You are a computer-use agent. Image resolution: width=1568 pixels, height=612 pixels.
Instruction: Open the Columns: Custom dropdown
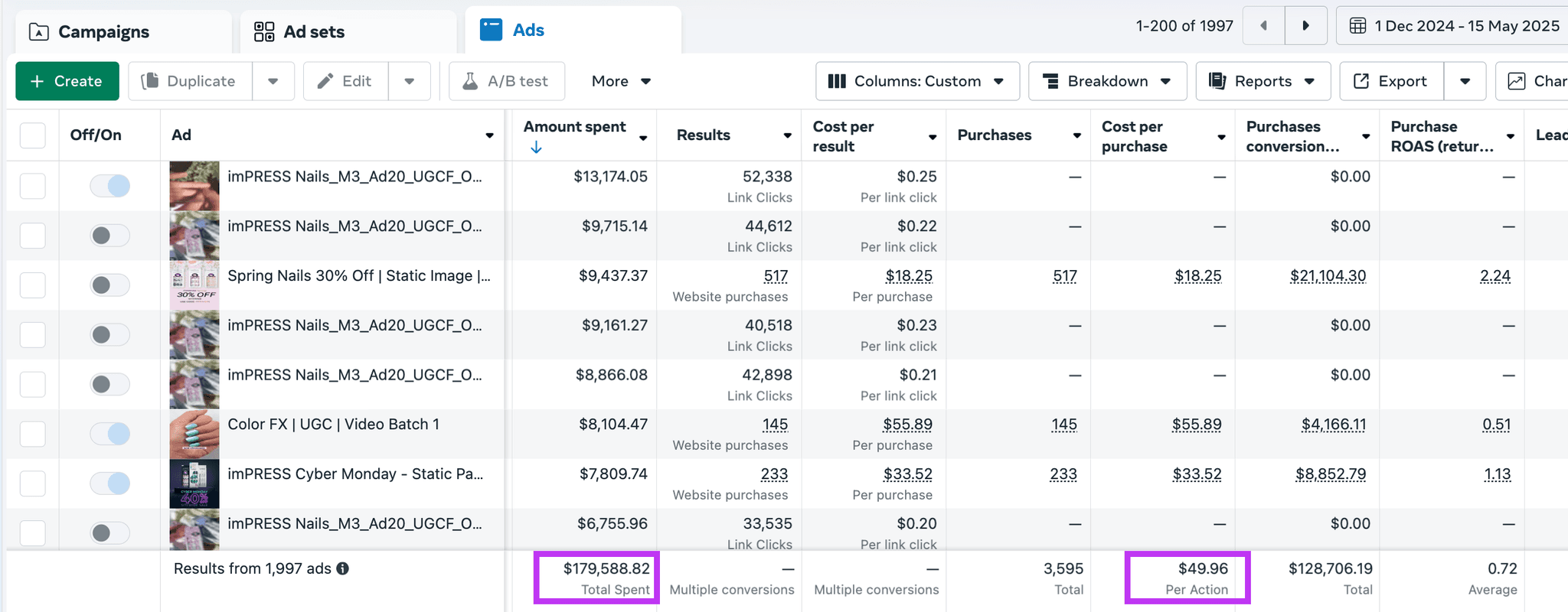coord(917,81)
